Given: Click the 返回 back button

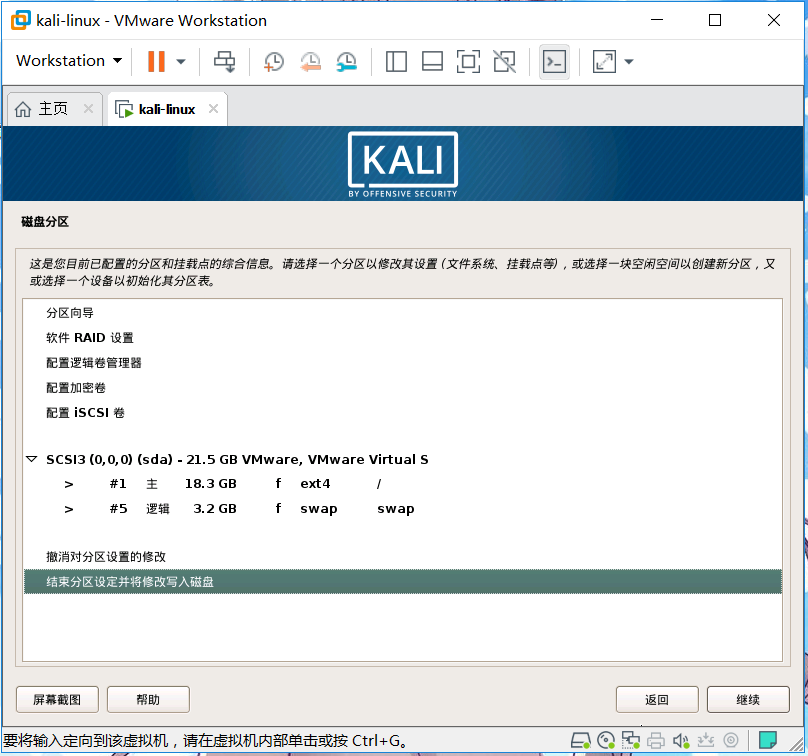Looking at the screenshot, I should click(657, 700).
